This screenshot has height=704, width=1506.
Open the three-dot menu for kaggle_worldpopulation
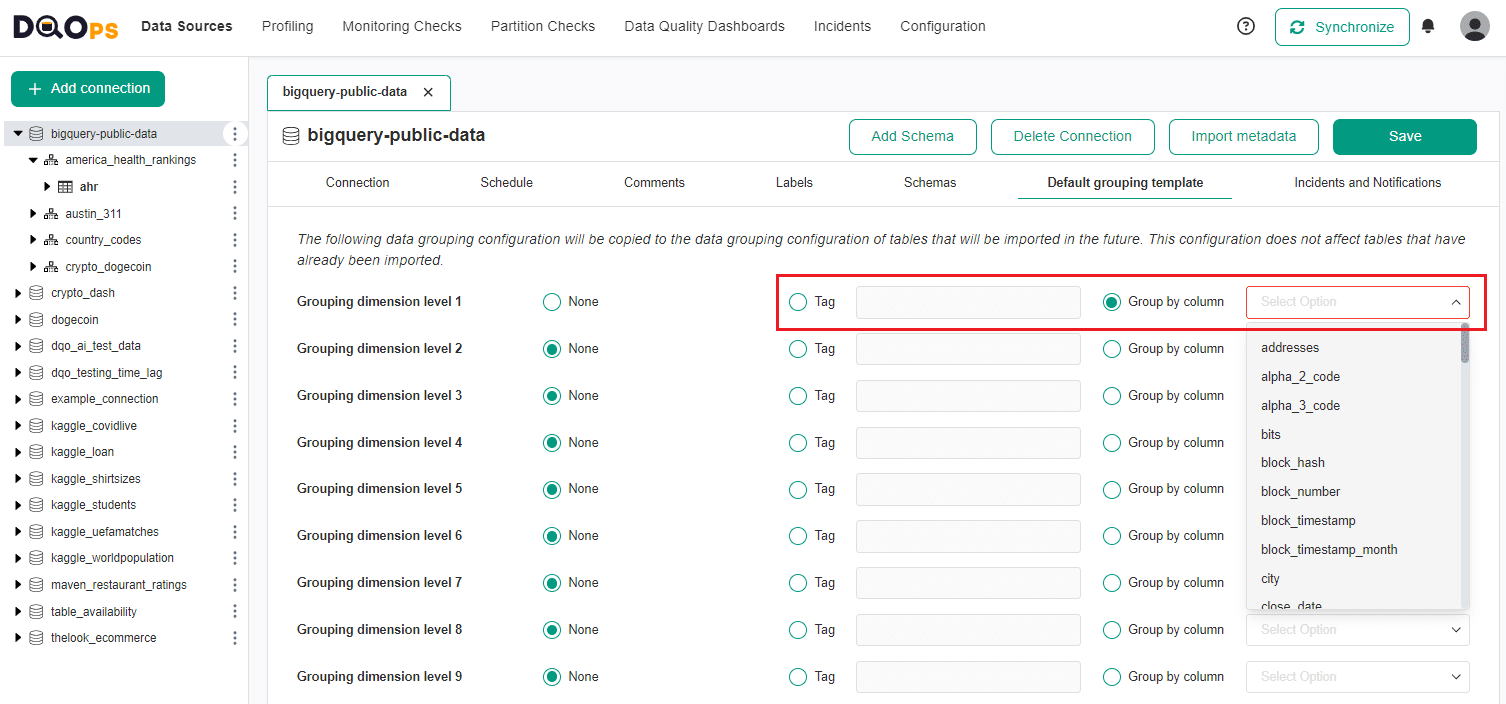(235, 558)
